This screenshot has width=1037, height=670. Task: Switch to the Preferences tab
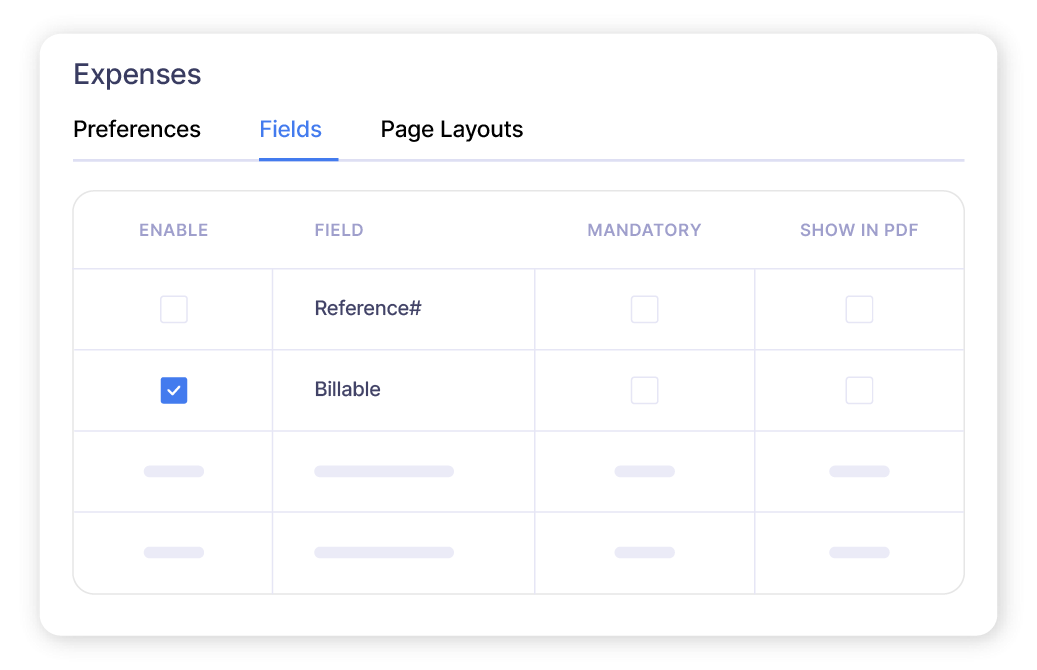coord(136,129)
